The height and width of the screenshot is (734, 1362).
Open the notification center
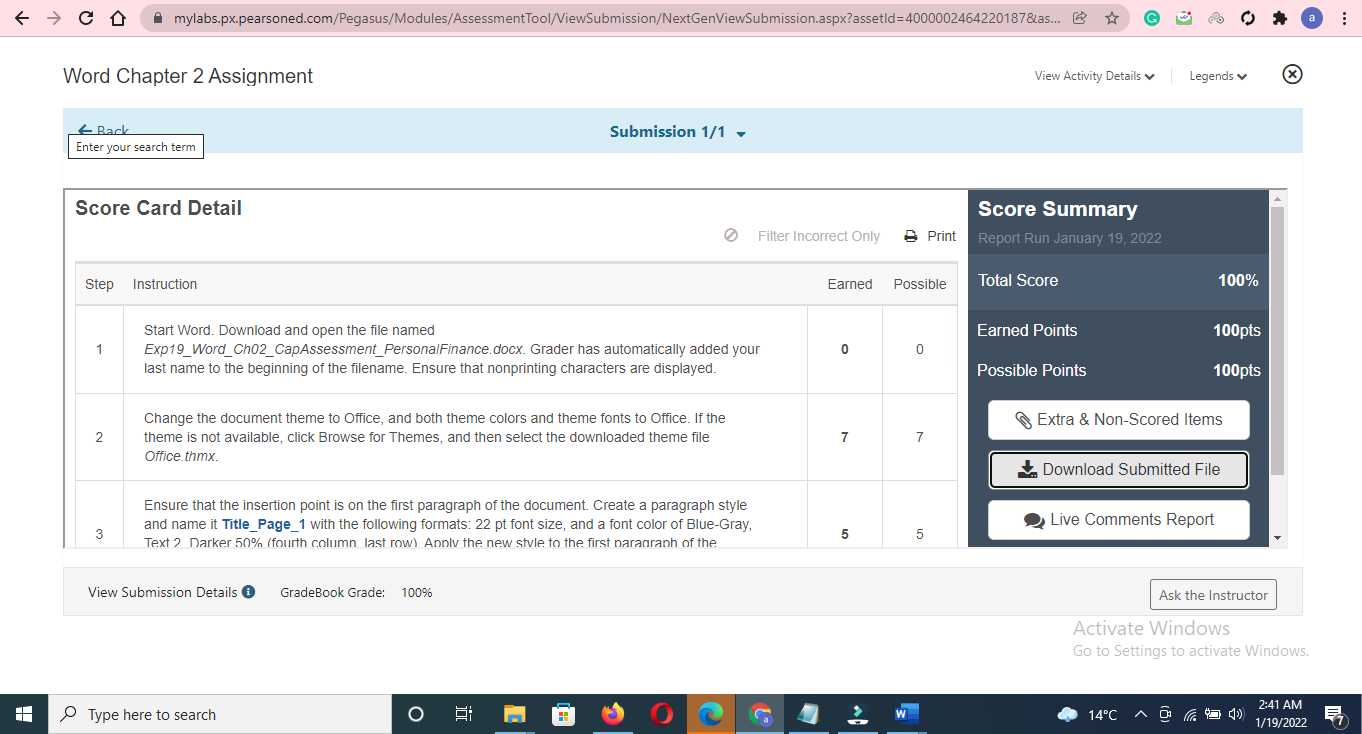pyautogui.click(x=1335, y=714)
